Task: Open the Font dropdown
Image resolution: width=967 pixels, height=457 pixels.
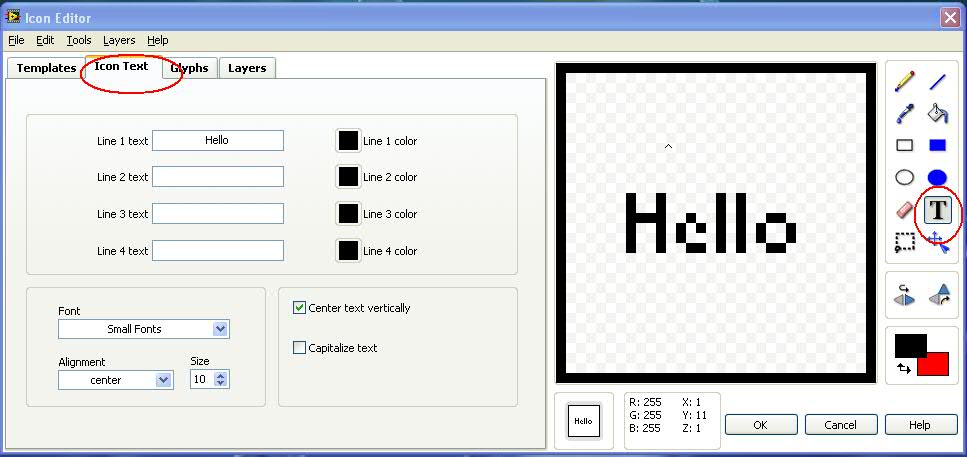Action: (221, 329)
